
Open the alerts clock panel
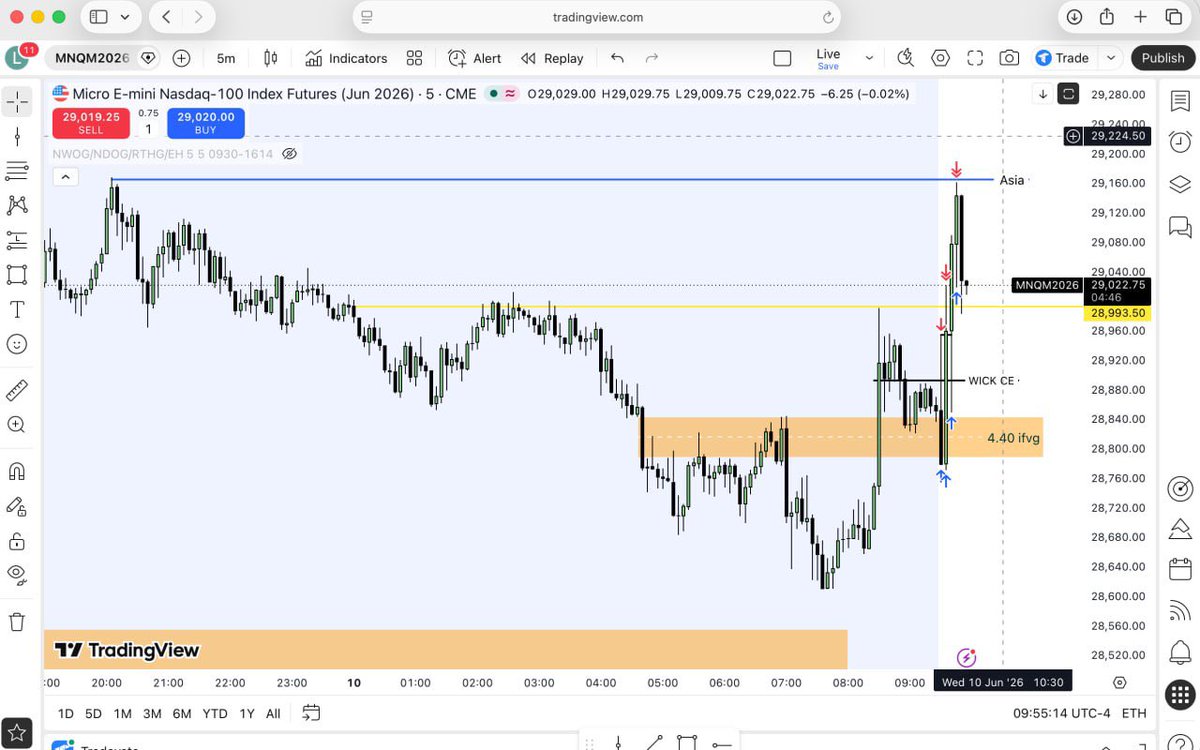pyautogui.click(x=1180, y=143)
